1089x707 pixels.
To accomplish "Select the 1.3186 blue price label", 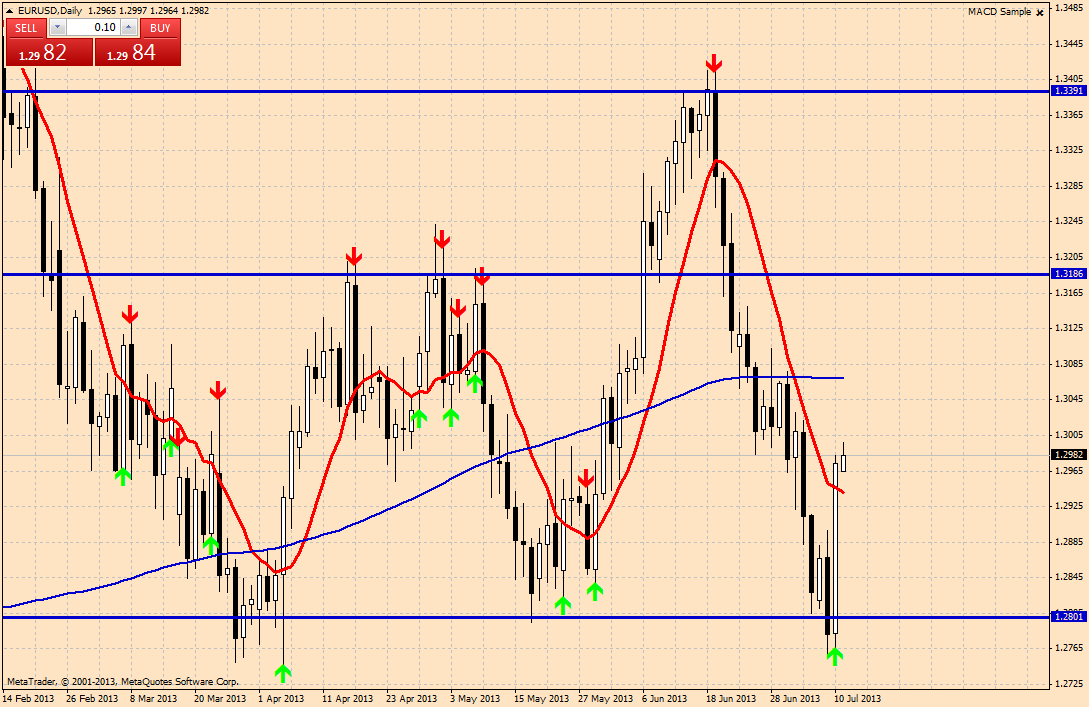I will coord(1069,274).
